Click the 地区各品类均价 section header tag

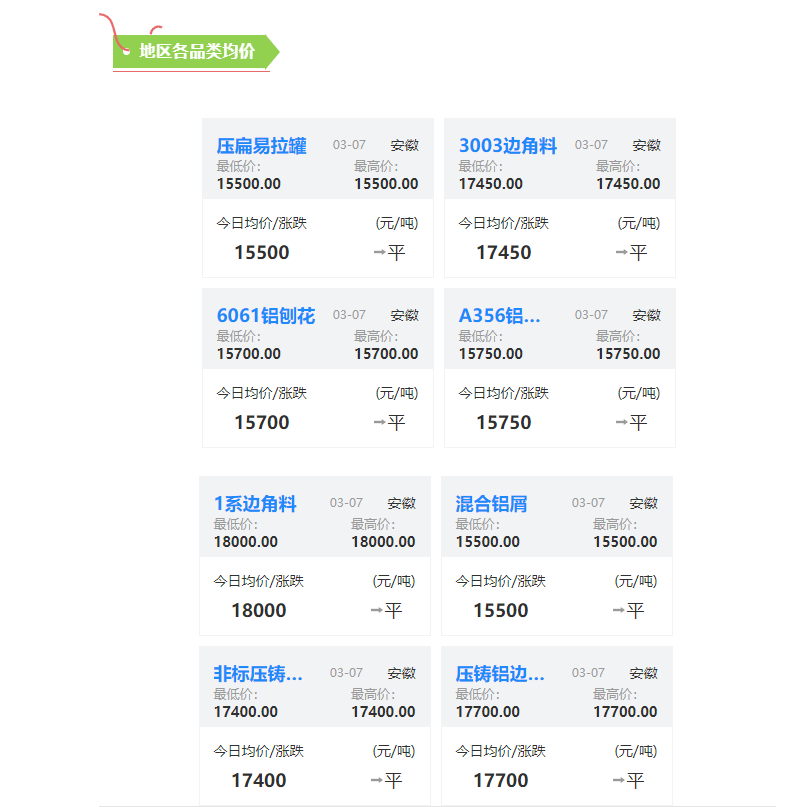[x=196, y=51]
